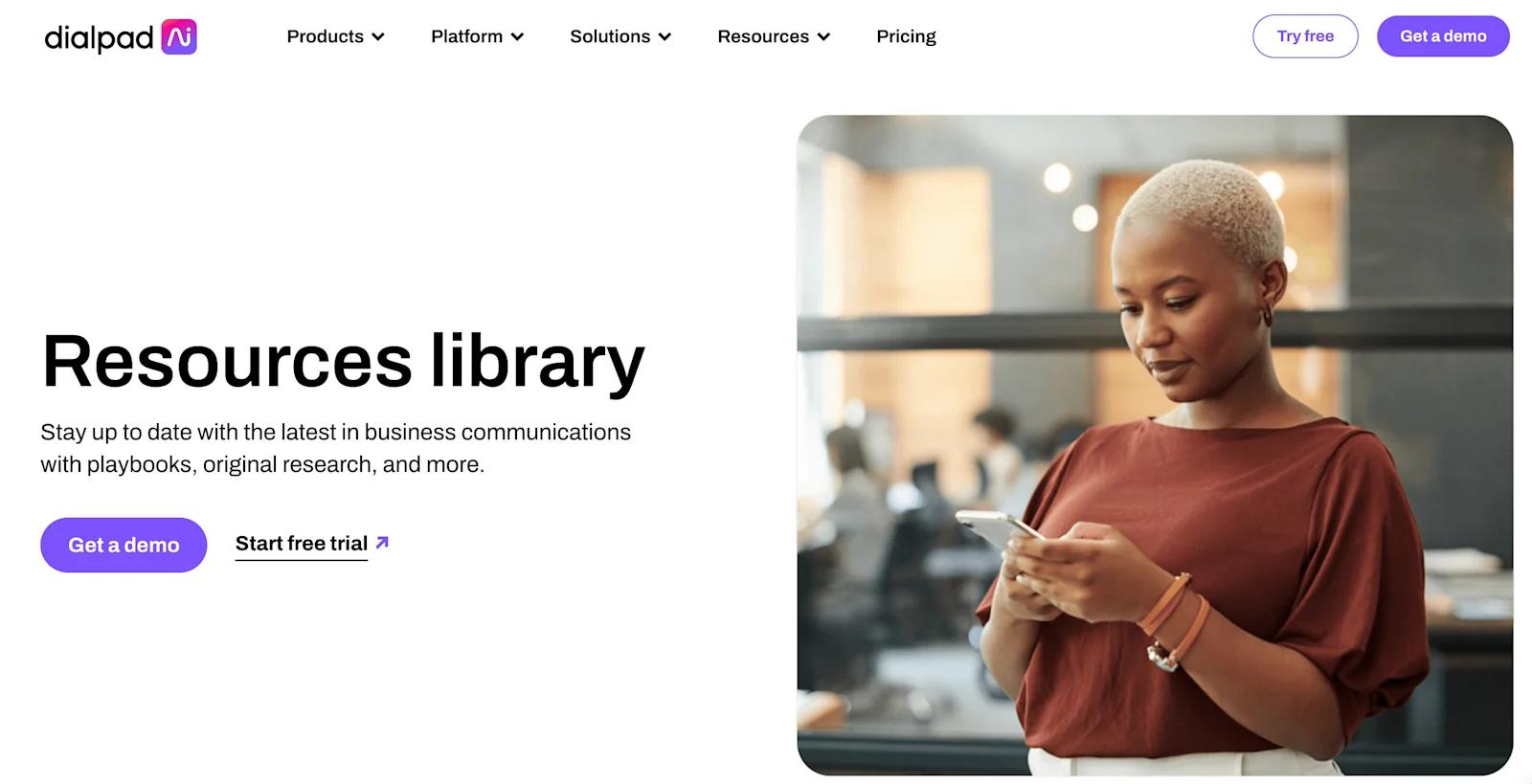Go to the Pricing page
Screen dimensions: 1532x784
coord(906,36)
